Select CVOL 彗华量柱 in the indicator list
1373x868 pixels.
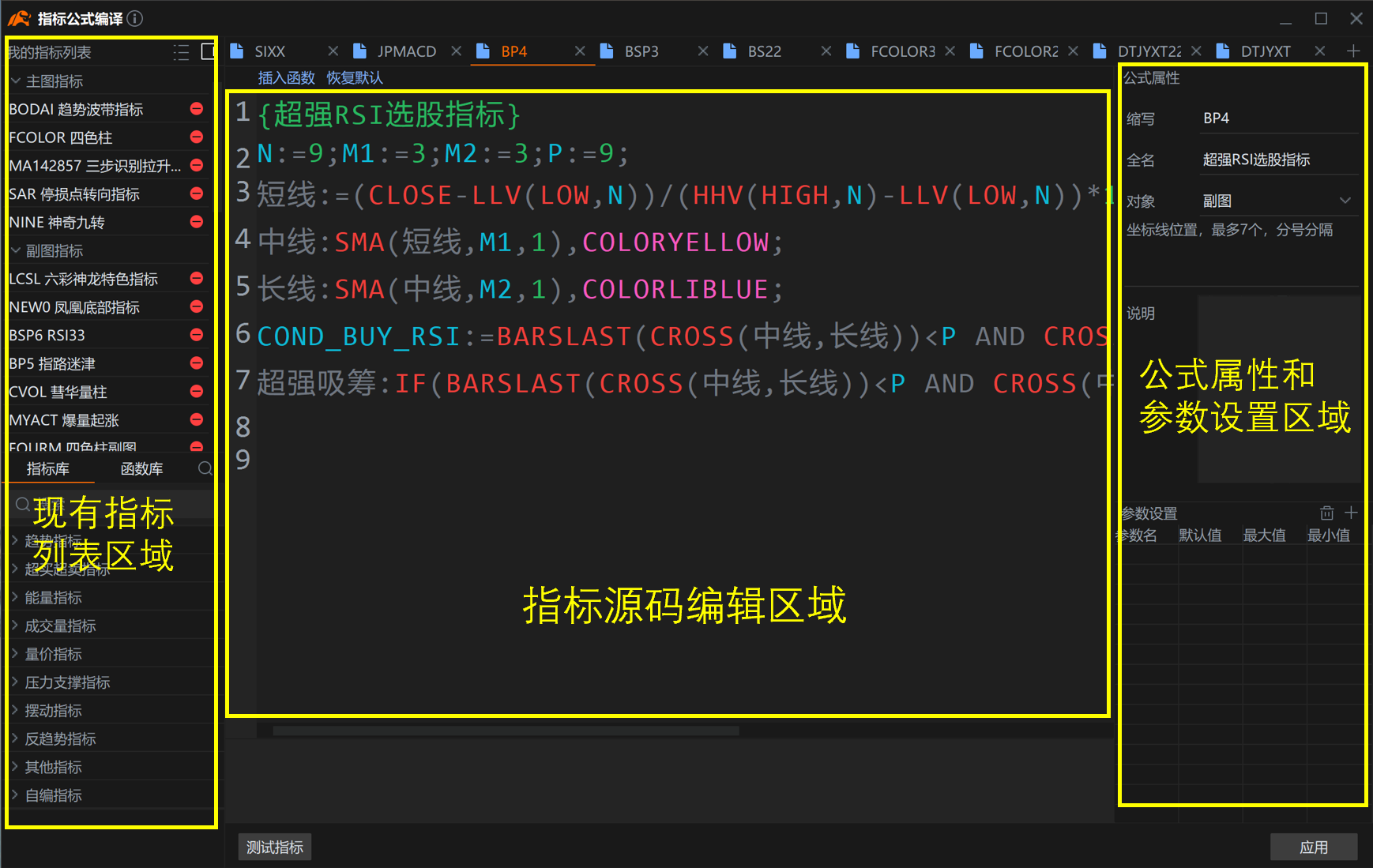(58, 392)
